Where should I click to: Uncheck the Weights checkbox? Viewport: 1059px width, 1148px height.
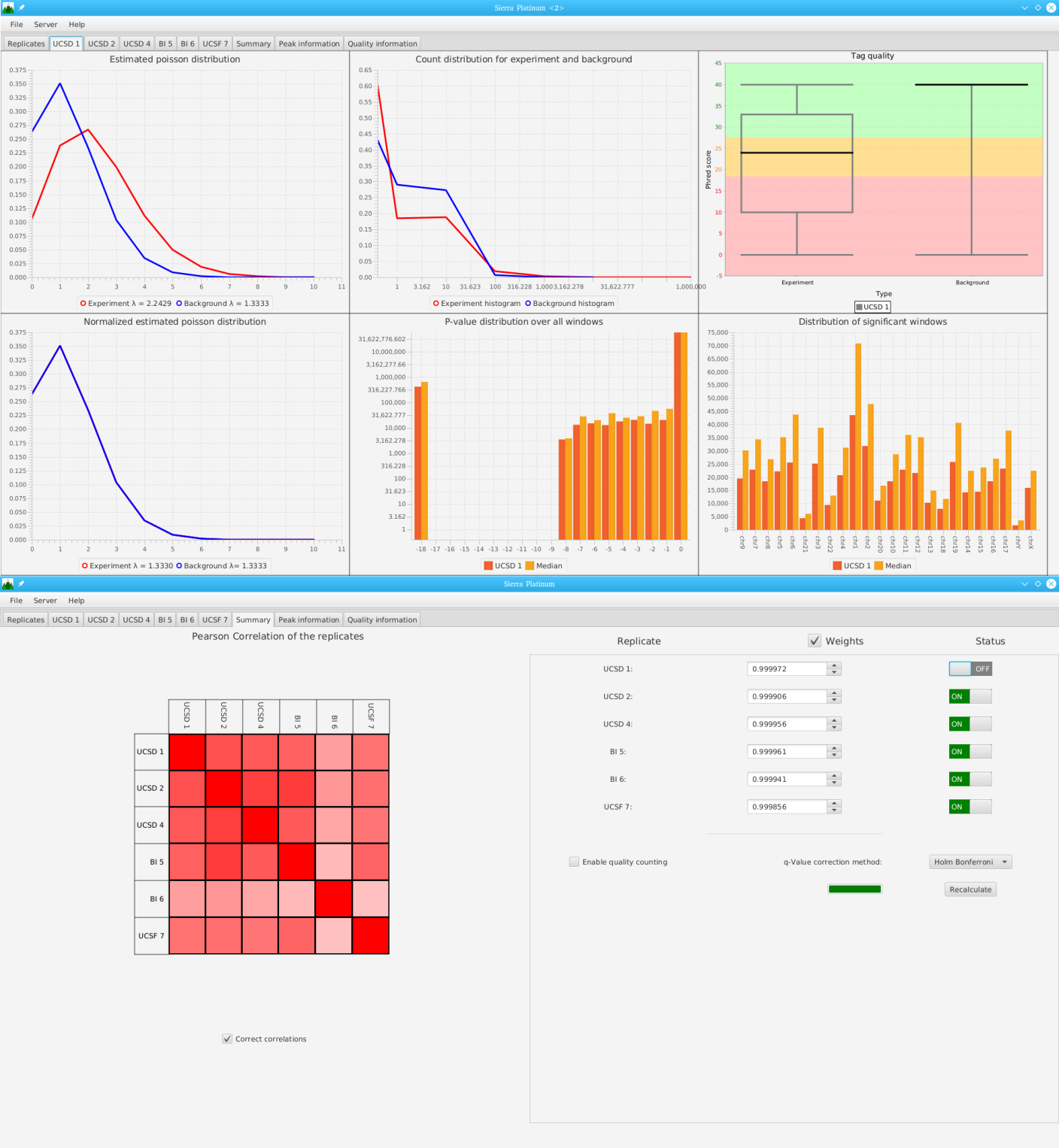(815, 641)
